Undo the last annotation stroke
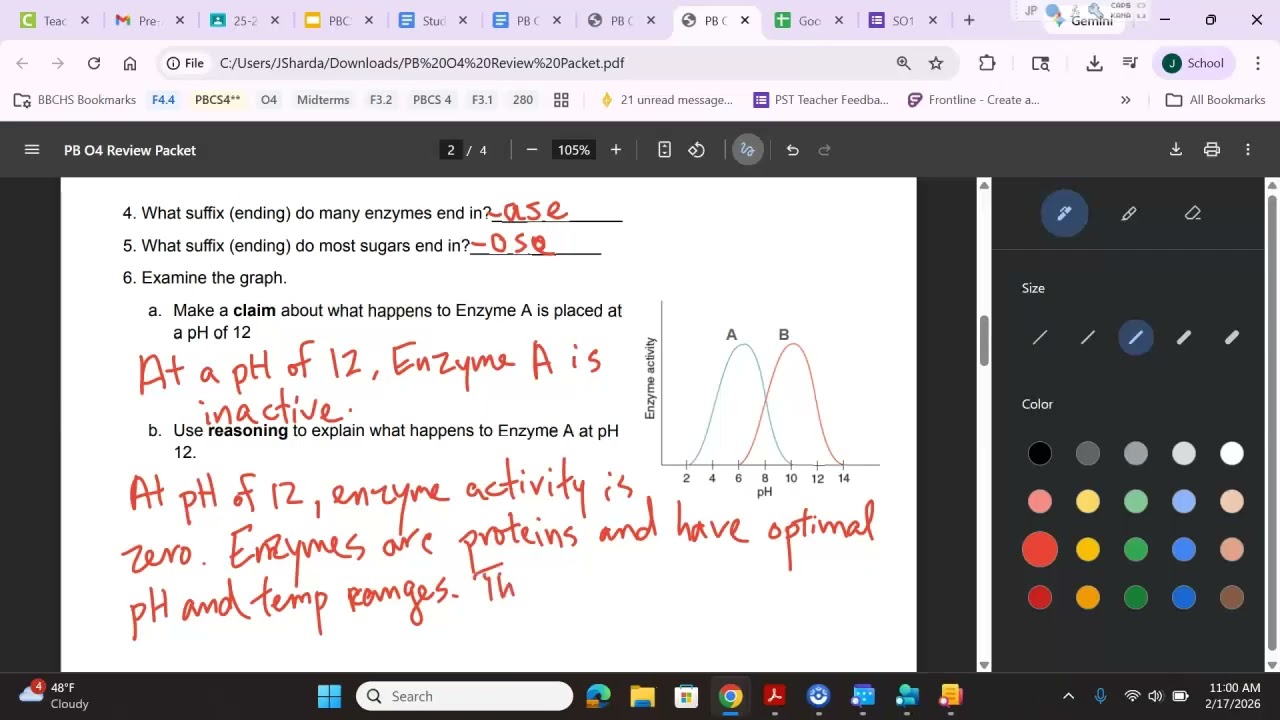This screenshot has width=1280, height=720. pyautogui.click(x=792, y=150)
